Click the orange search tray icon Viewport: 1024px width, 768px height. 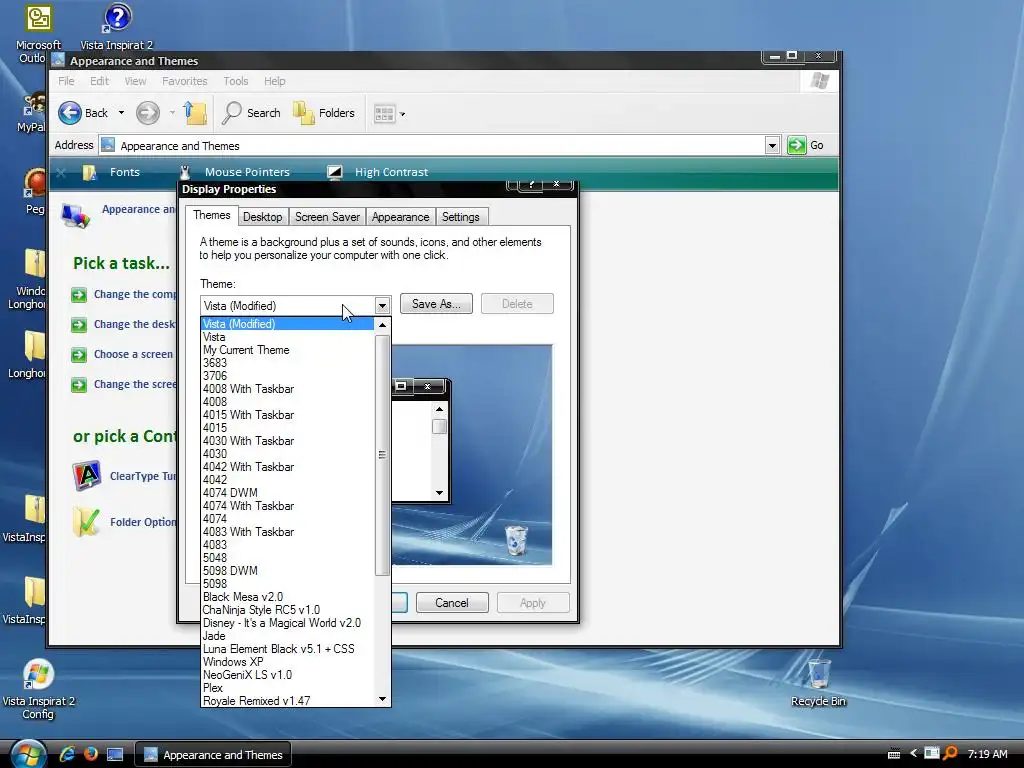coord(950,754)
